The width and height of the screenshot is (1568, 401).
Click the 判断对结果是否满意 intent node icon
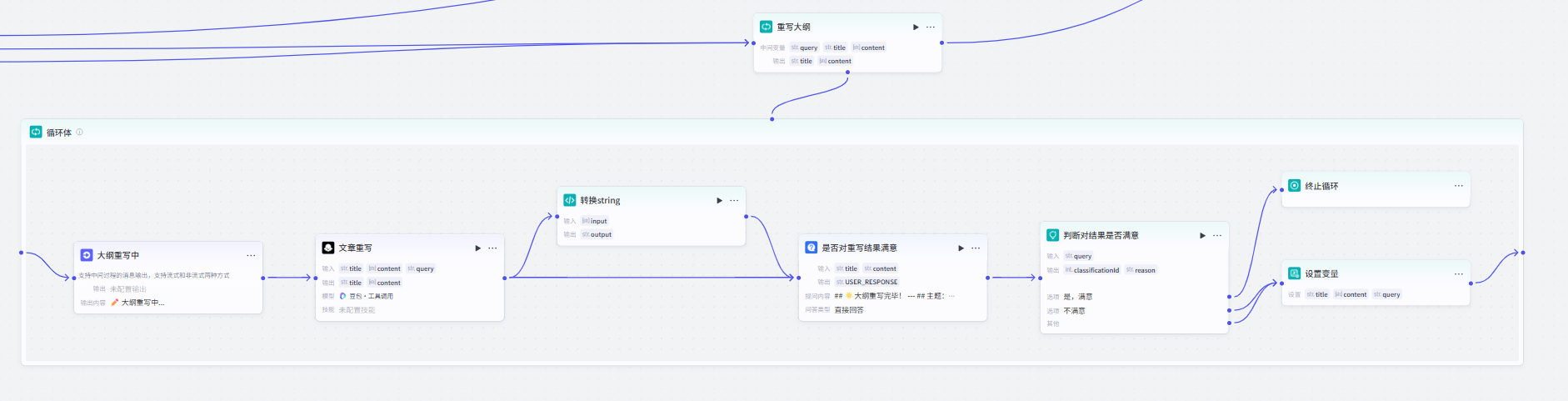pyautogui.click(x=1053, y=235)
